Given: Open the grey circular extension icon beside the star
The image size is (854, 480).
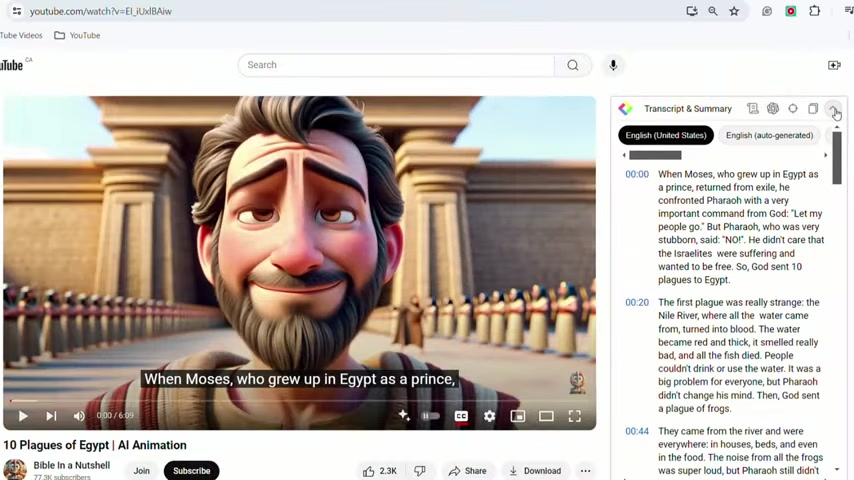Looking at the screenshot, I should pyautogui.click(x=767, y=11).
